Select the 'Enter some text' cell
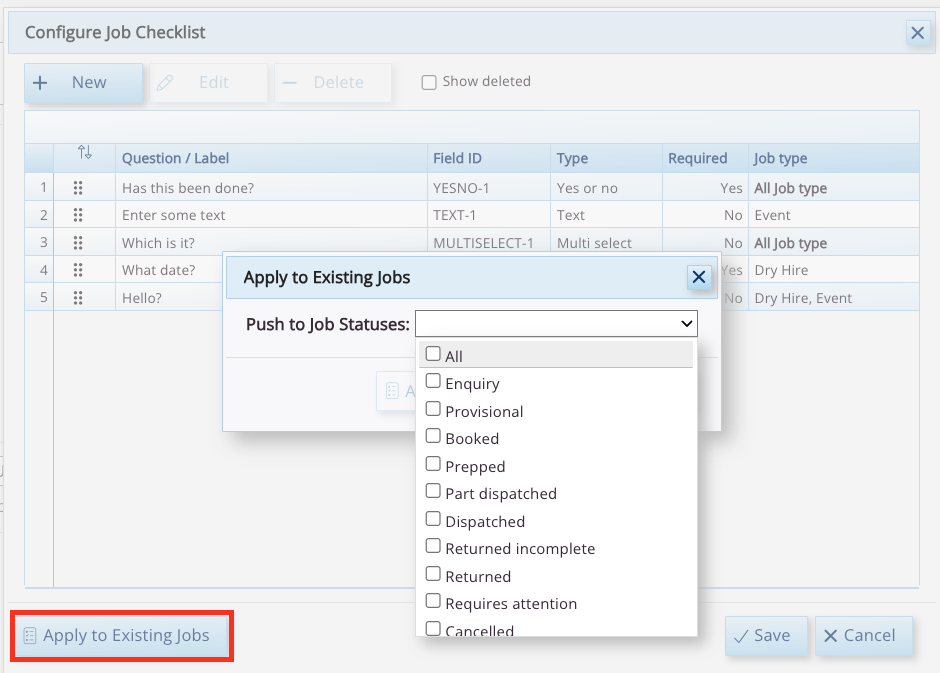This screenshot has width=940, height=673. coord(271,215)
